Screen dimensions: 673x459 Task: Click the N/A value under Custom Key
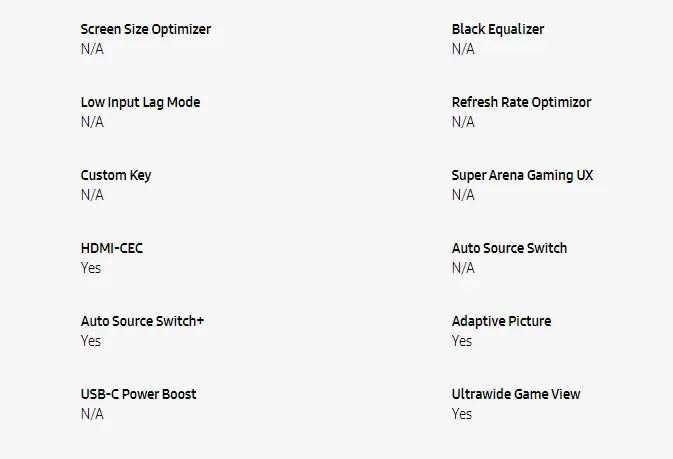coord(92,195)
